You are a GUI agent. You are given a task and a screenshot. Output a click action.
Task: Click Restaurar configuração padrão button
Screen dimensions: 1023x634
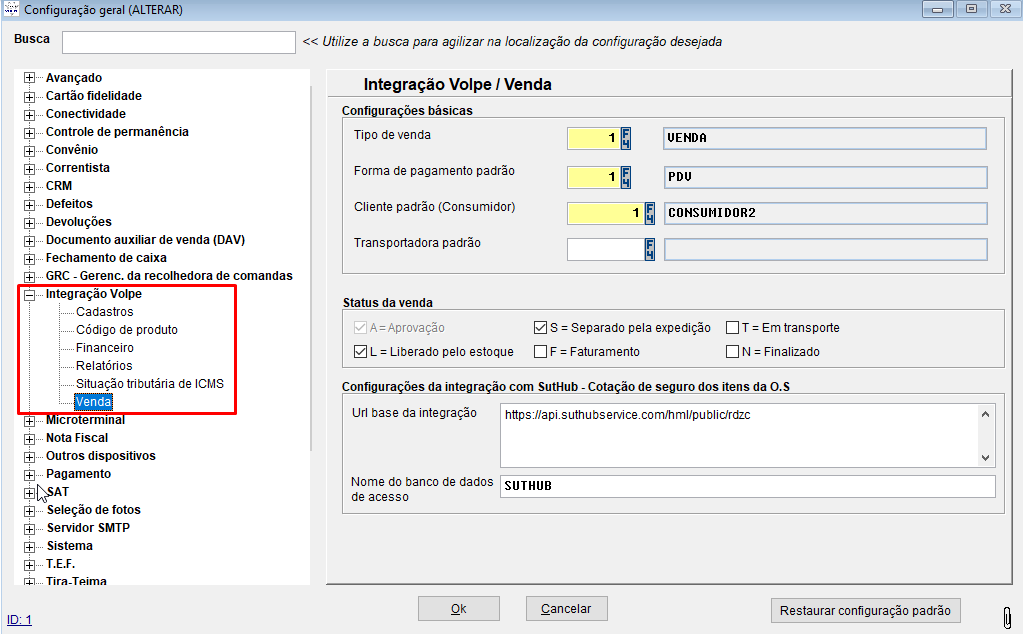pyautogui.click(x=866, y=610)
